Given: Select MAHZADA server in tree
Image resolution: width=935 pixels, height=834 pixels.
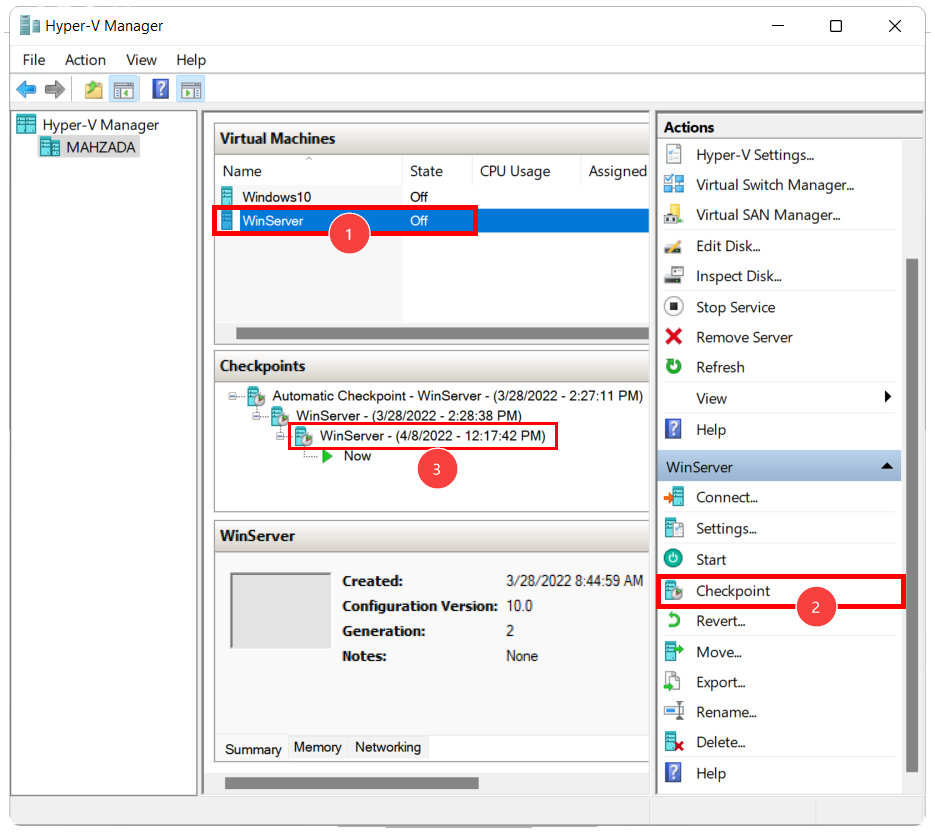Looking at the screenshot, I should (100, 147).
